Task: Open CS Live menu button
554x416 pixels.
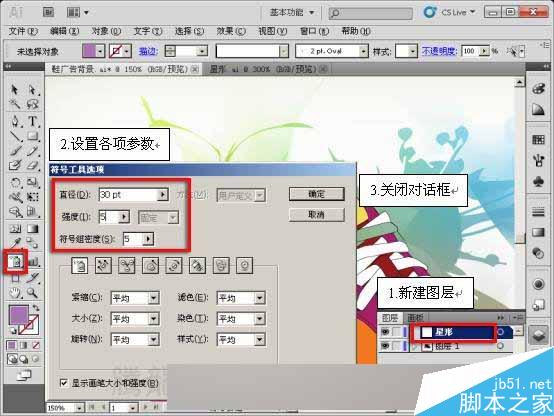Action: [x=449, y=12]
